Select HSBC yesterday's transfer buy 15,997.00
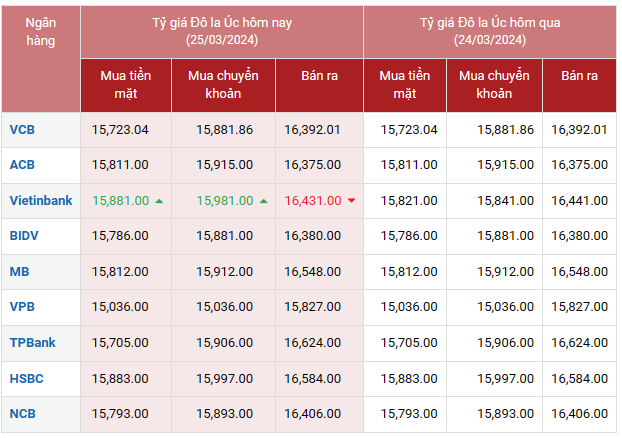Image resolution: width=622 pixels, height=438 pixels. coord(505,378)
